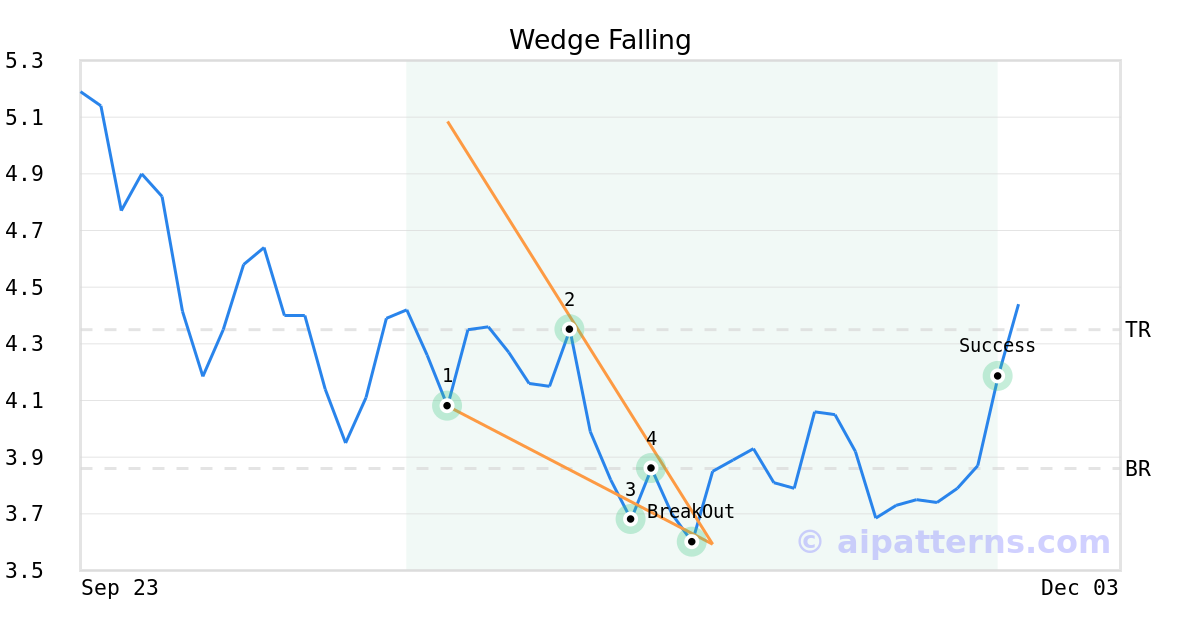Click the 5.3 y-axis label
1200x630 pixels.
point(25,61)
